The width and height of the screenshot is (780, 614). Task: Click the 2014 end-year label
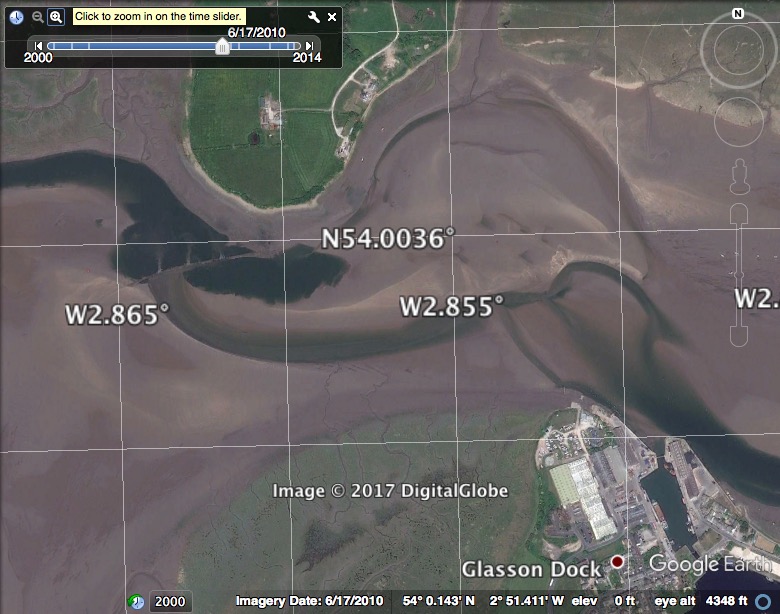pos(307,58)
